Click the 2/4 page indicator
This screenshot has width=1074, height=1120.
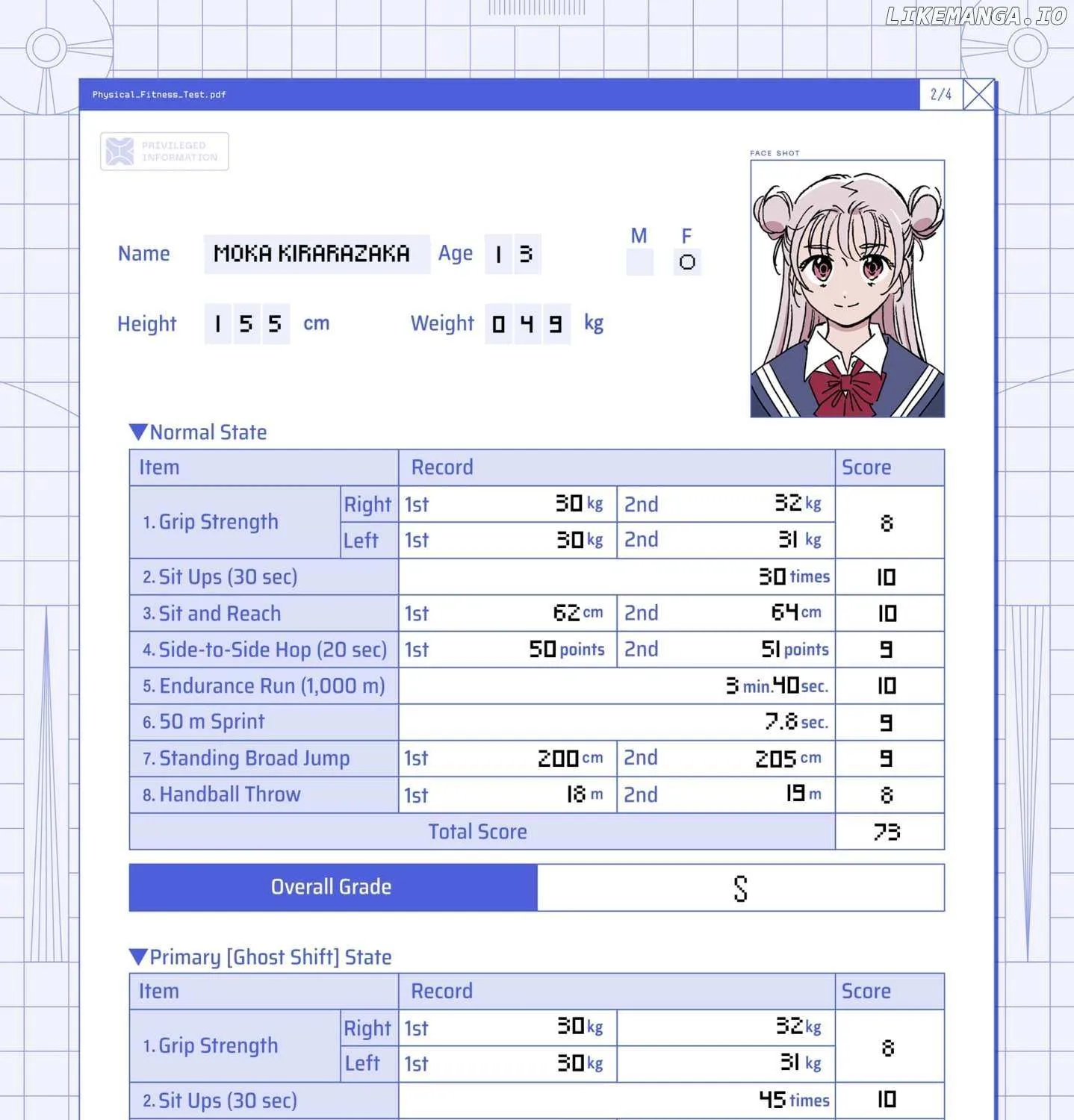[941, 95]
